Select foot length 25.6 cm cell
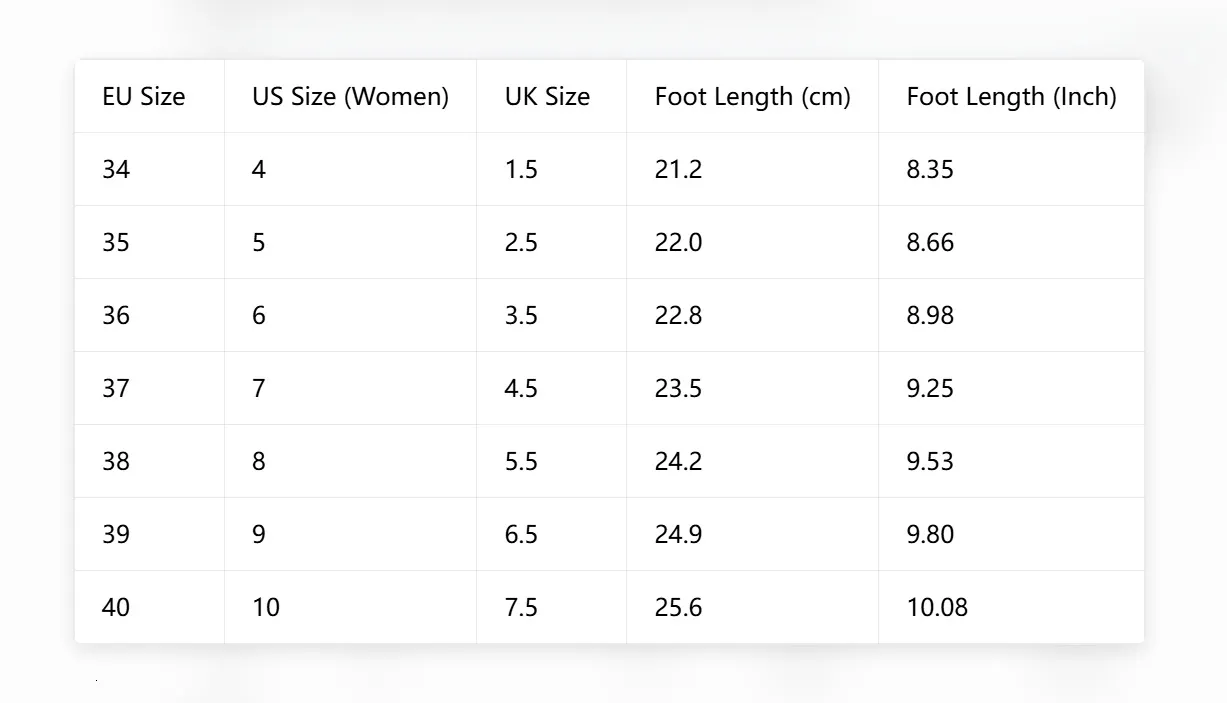This screenshot has width=1227, height=703. click(x=753, y=607)
